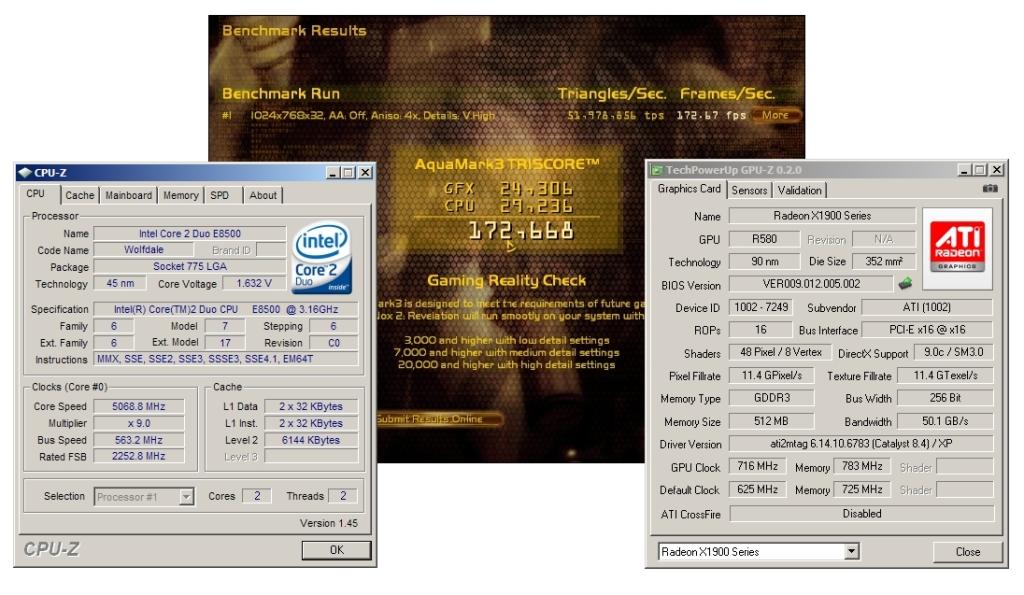1024x595 pixels.
Task: Open the Memory tab in CPU-Z
Action: coord(181,195)
